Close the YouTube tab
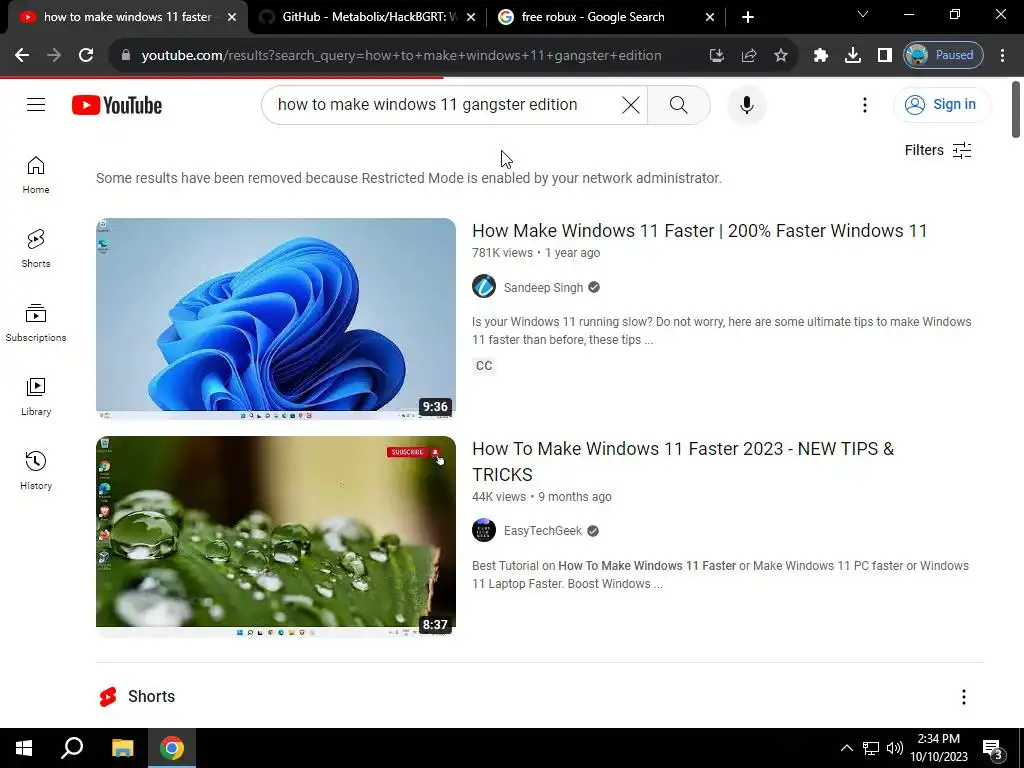Viewport: 1024px width, 768px height. (x=232, y=17)
